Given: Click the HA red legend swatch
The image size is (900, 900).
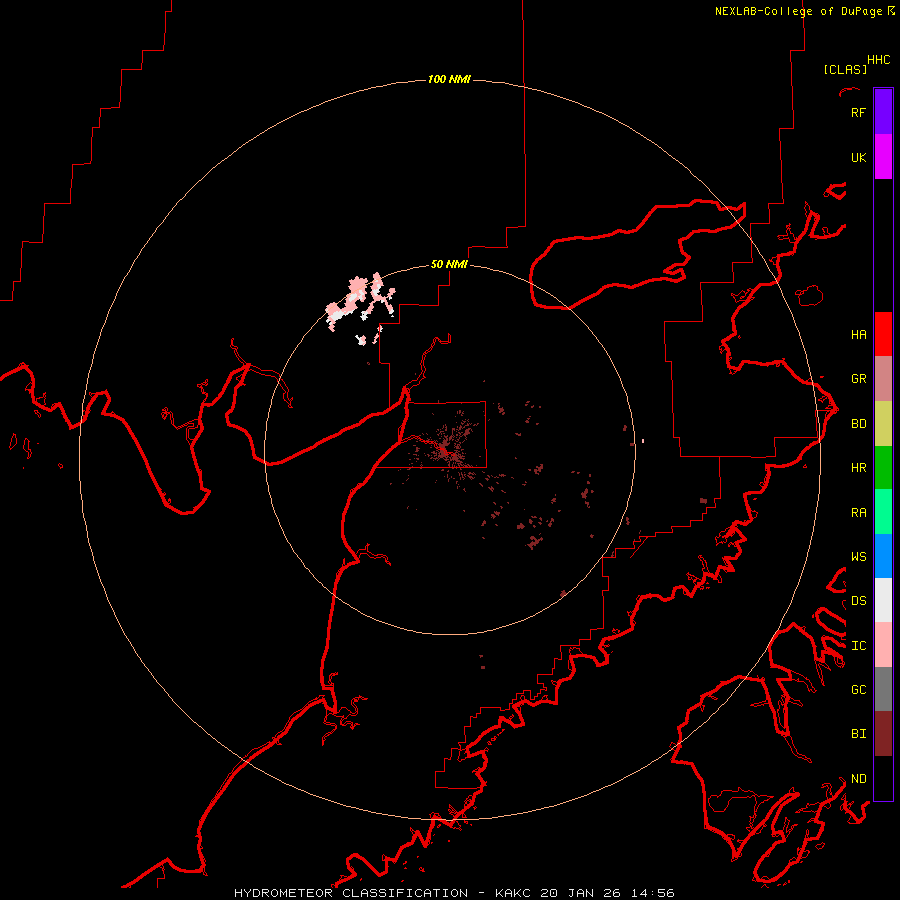Looking at the screenshot, I should 883,334.
